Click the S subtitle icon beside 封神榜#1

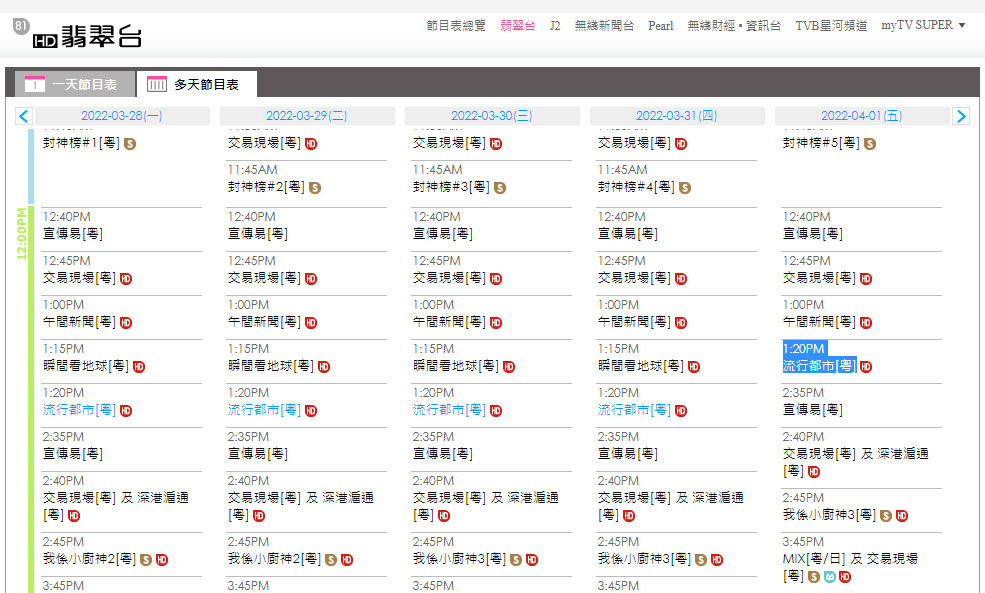point(129,144)
